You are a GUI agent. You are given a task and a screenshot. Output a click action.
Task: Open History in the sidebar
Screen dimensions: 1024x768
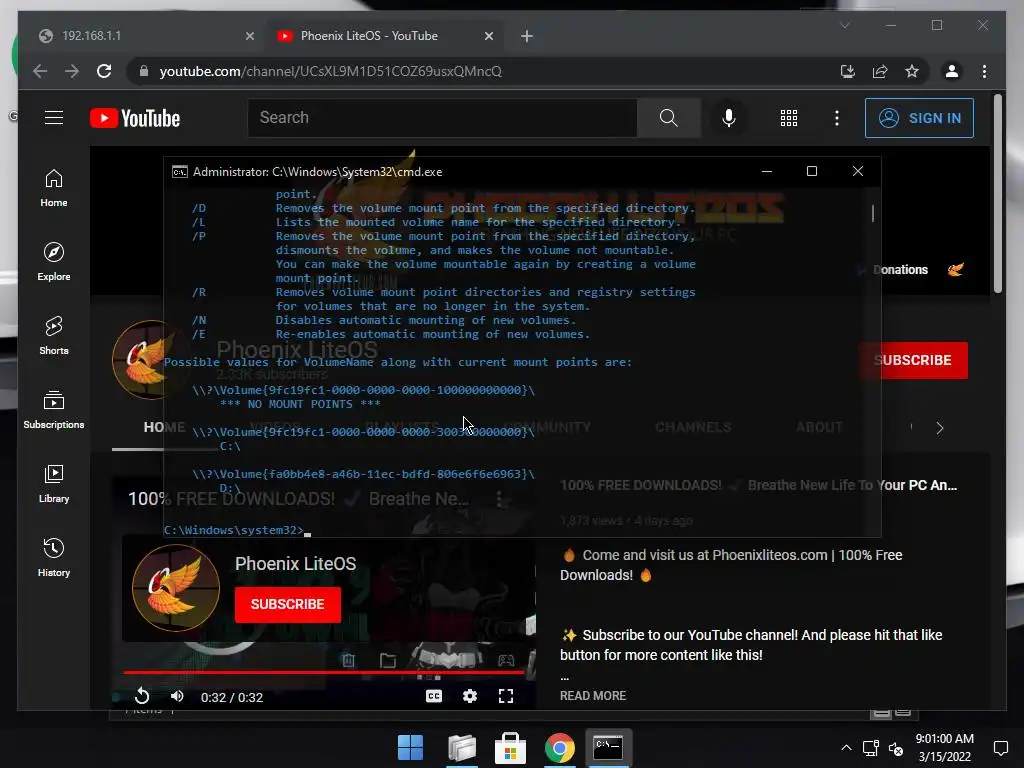[x=54, y=557]
